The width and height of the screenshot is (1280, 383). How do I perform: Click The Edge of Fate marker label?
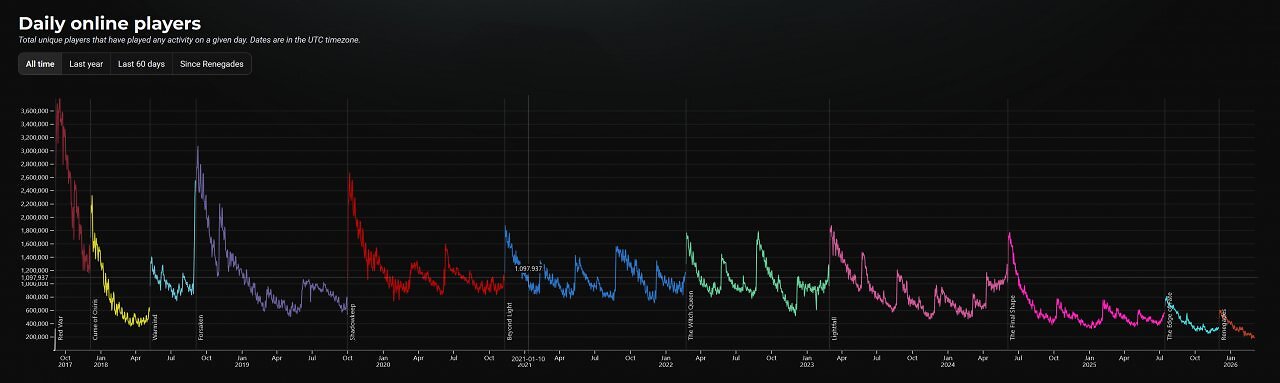coord(1169,316)
